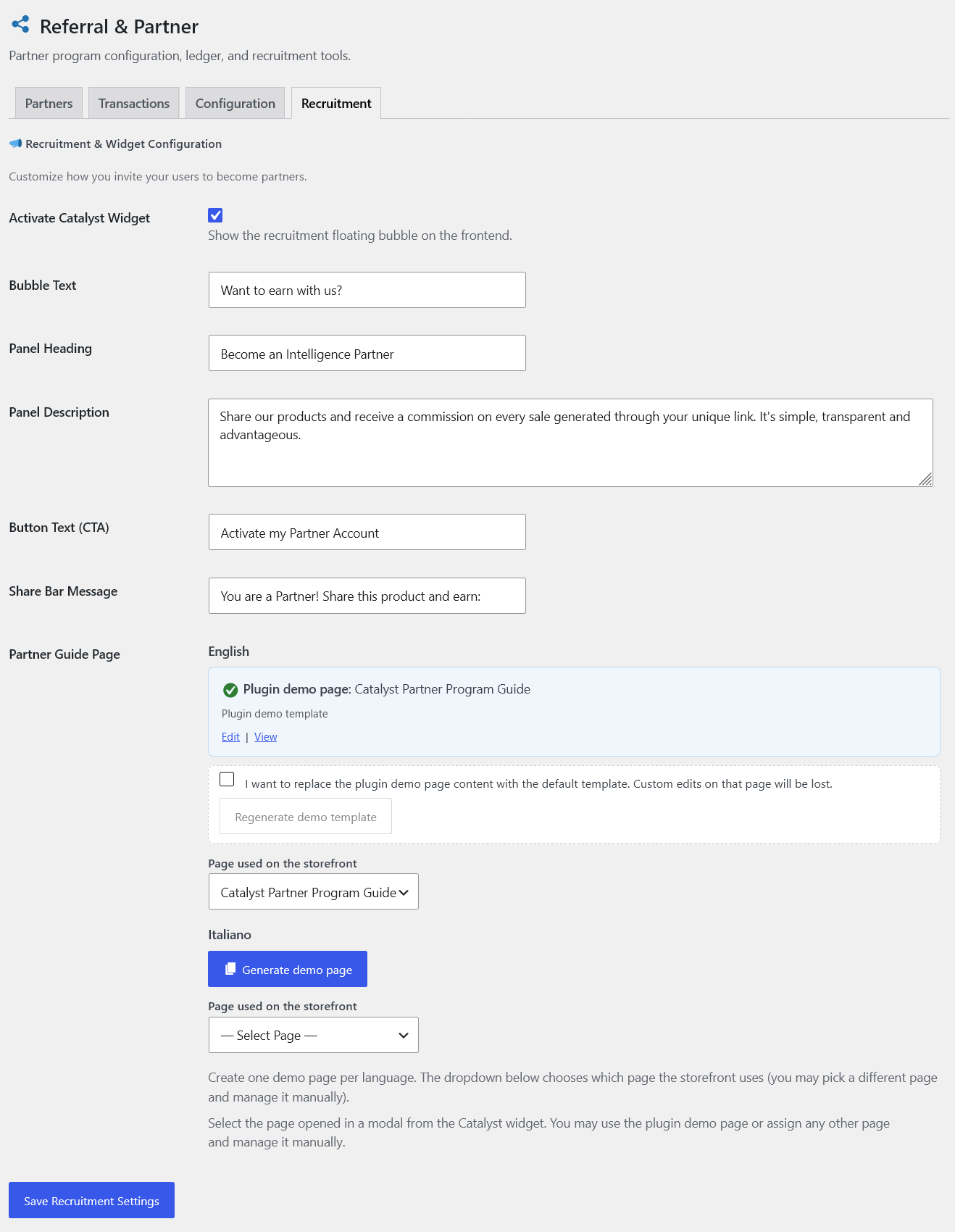Screen dimensions: 955x1232
Task: Click the Share Bar Message text field
Action: [367, 596]
